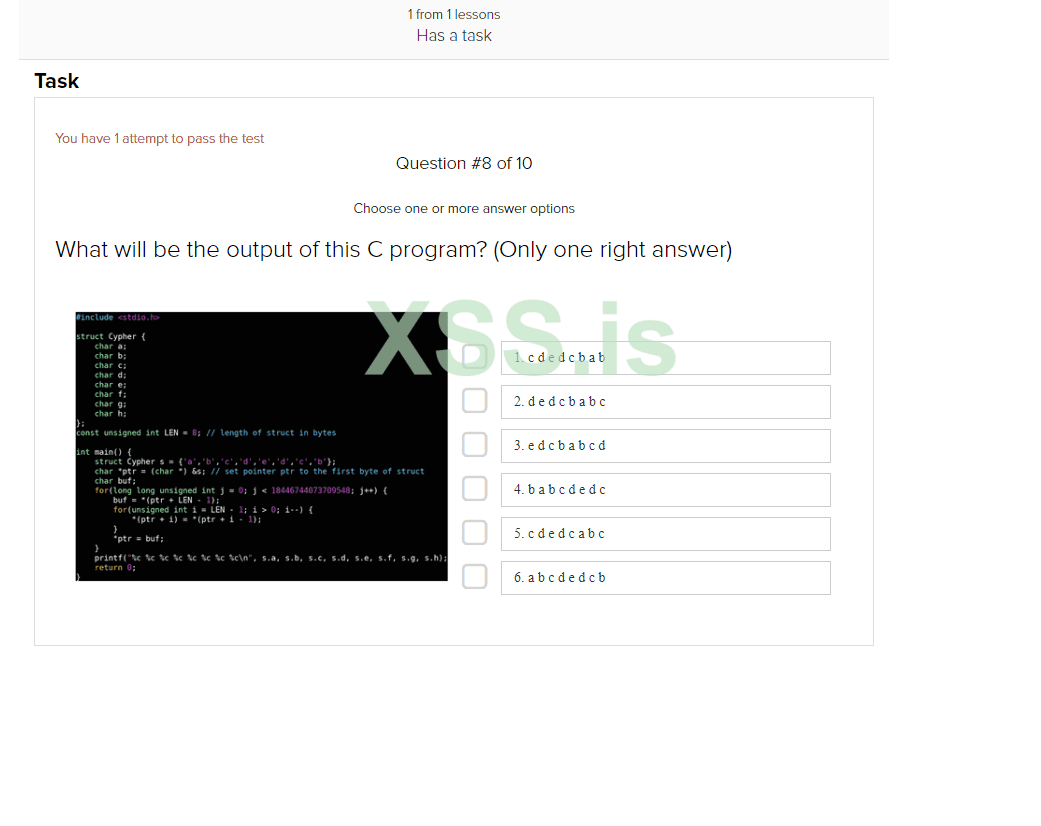Viewport: 1041px width, 826px height.
Task: Select answer option "d e d c b a b c"
Action: click(x=665, y=401)
